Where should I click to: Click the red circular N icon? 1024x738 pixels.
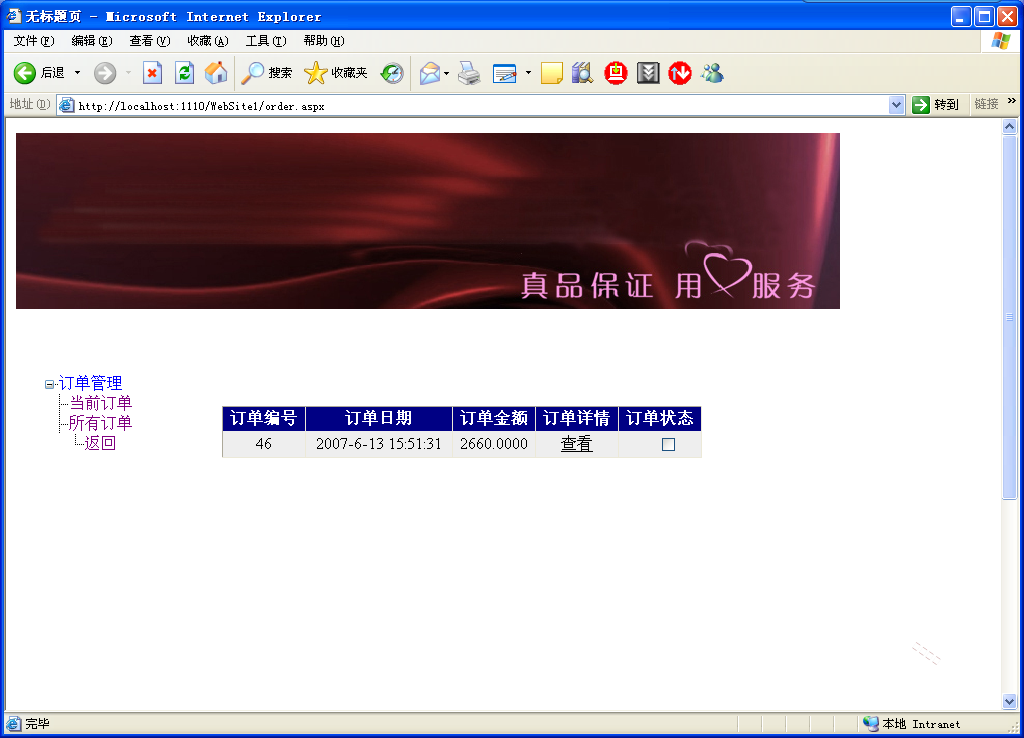(680, 72)
